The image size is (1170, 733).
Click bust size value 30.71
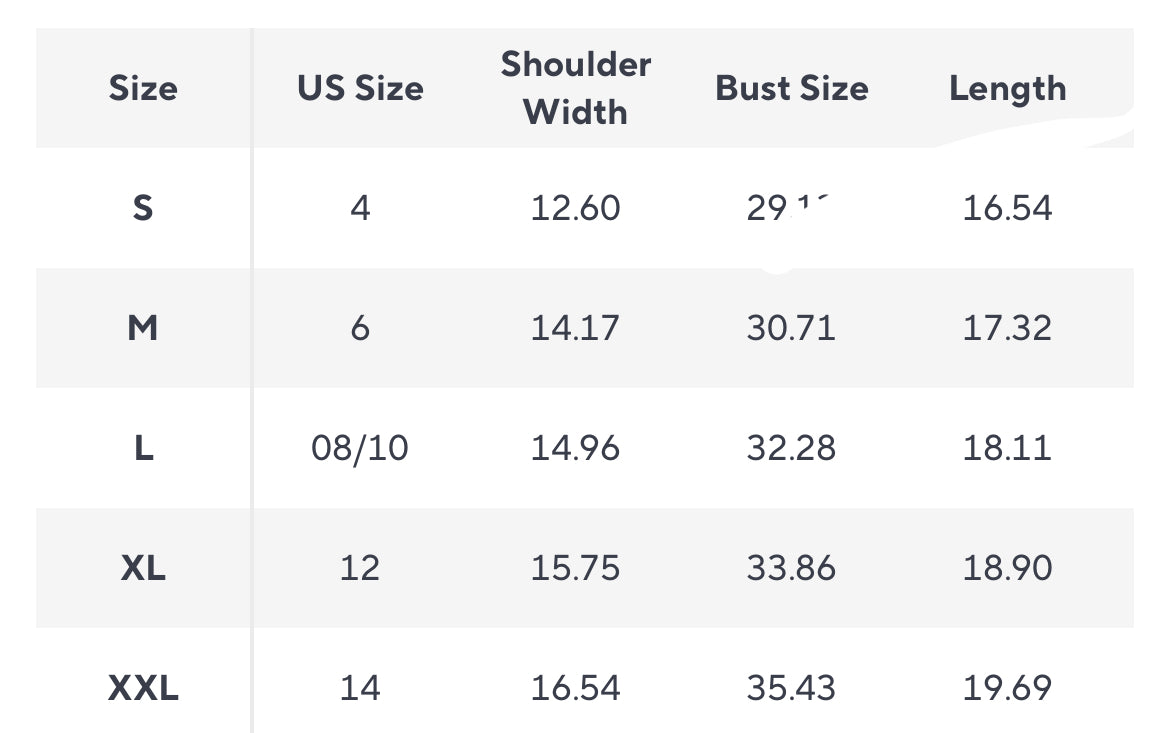click(791, 328)
